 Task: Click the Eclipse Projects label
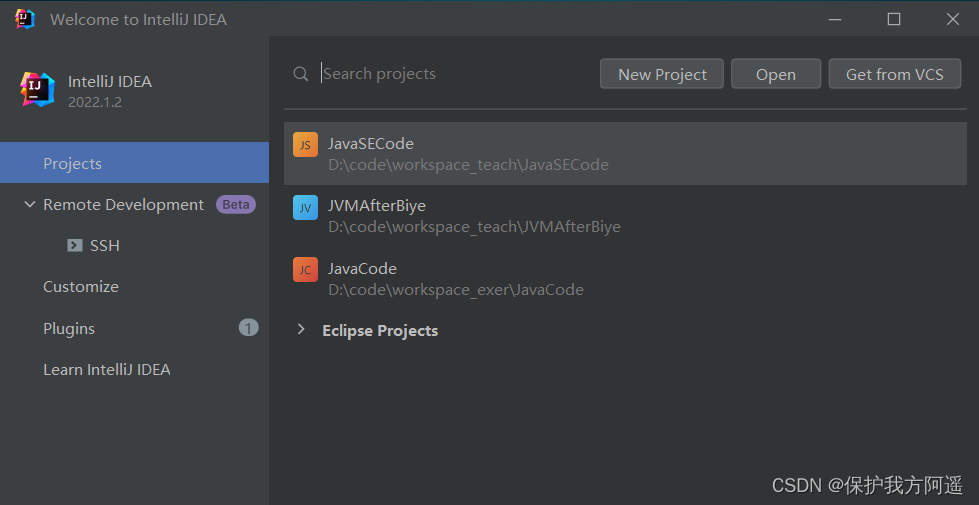380,330
